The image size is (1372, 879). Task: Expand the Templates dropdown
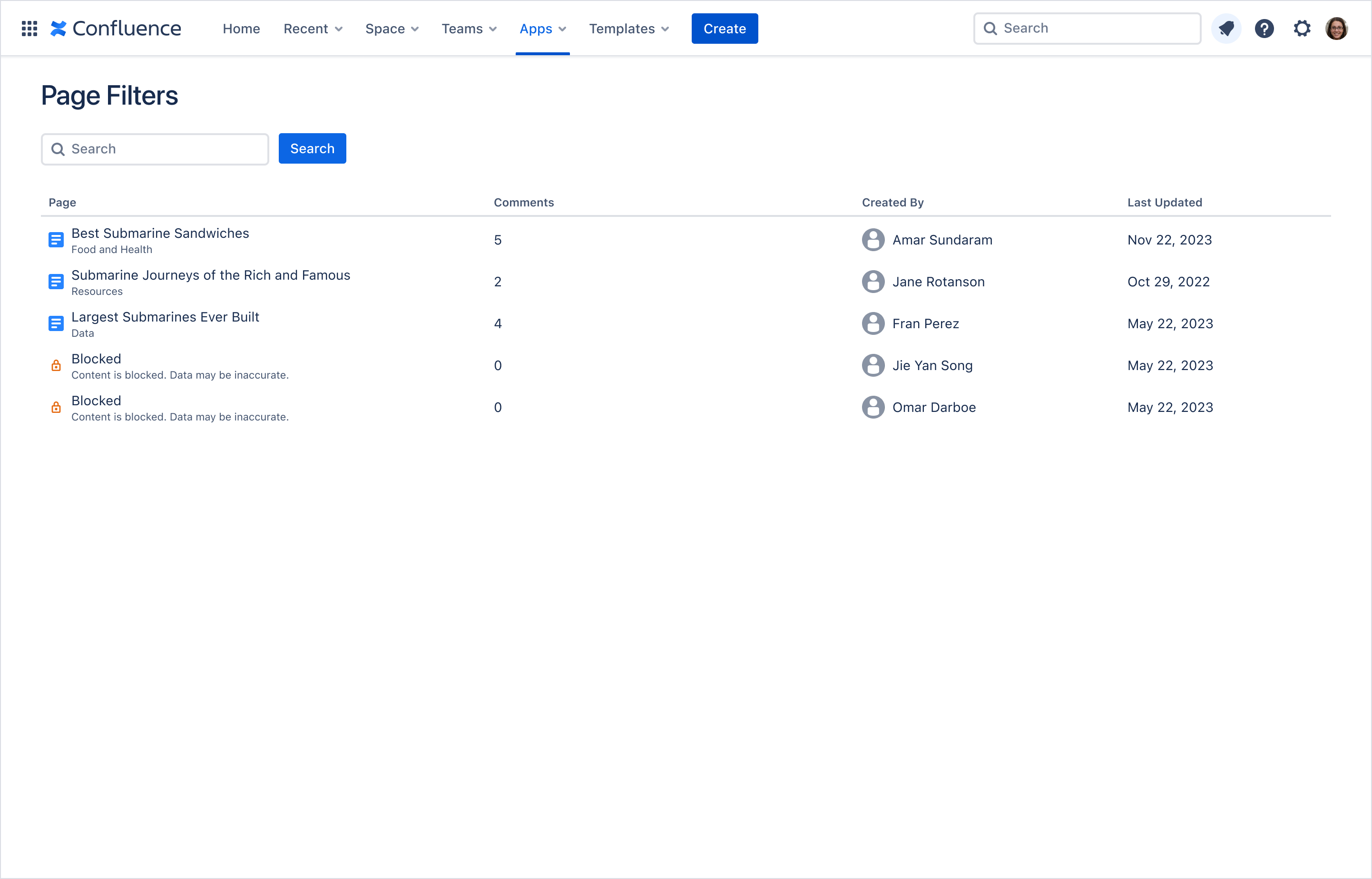click(x=628, y=28)
